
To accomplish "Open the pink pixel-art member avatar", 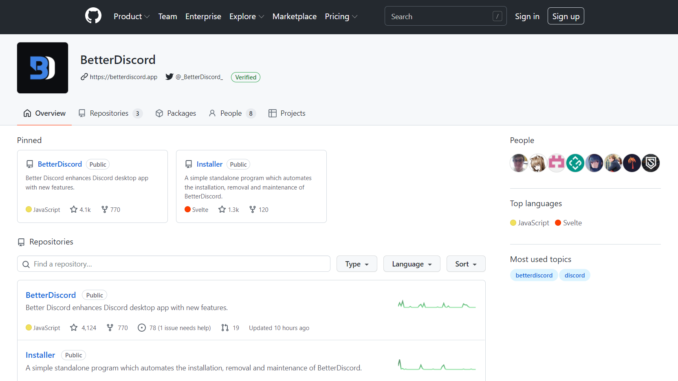I will click(x=556, y=163).
